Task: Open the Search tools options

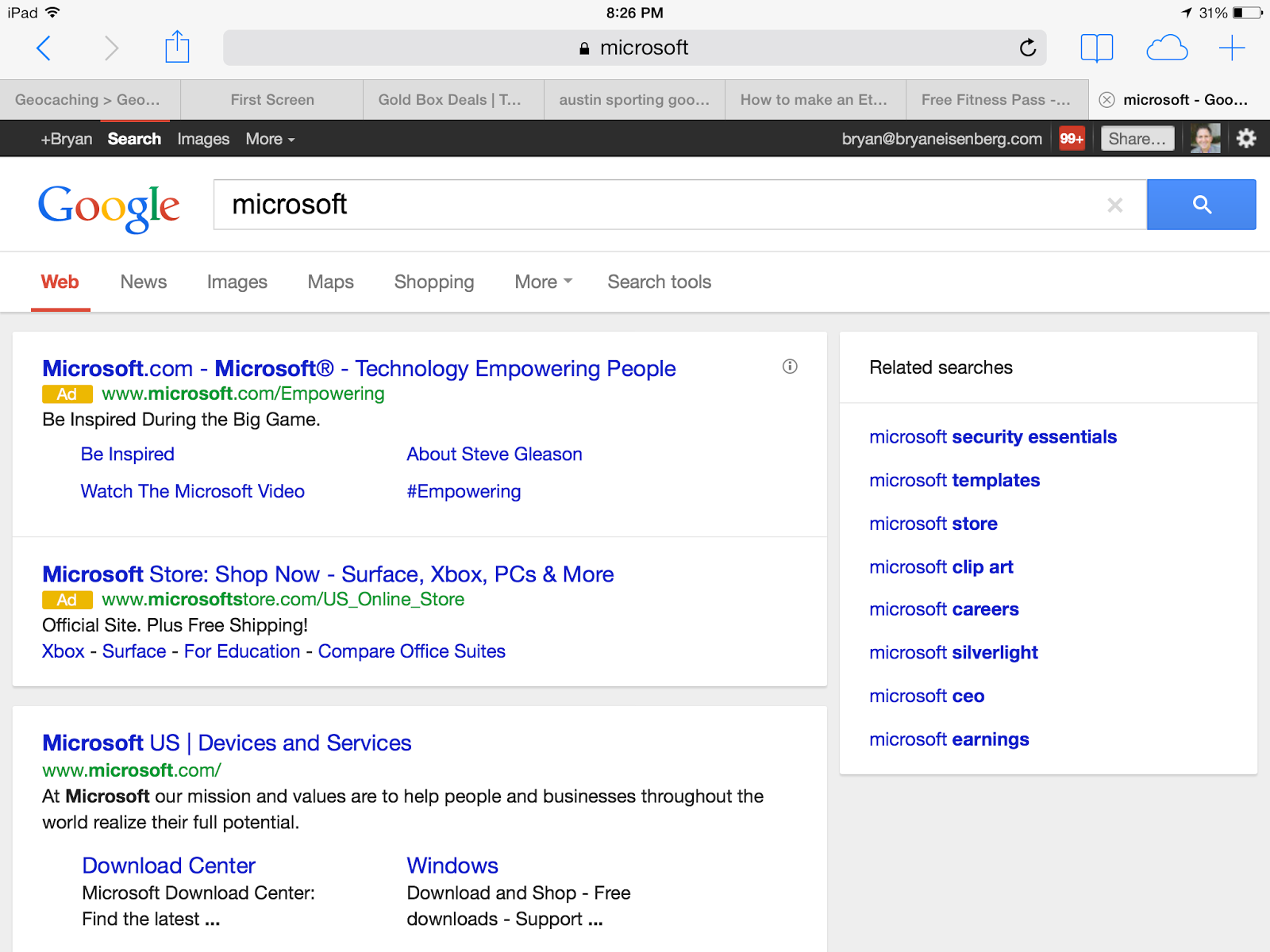Action: [x=659, y=282]
